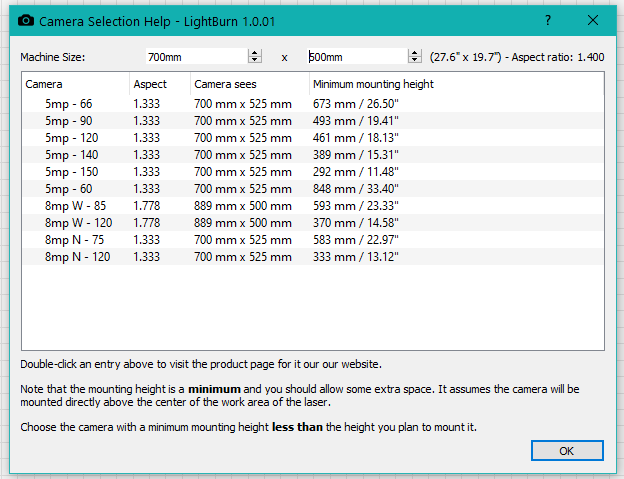Increase machine width with up spinner arrow
This screenshot has width=624, height=479.
tap(255, 53)
